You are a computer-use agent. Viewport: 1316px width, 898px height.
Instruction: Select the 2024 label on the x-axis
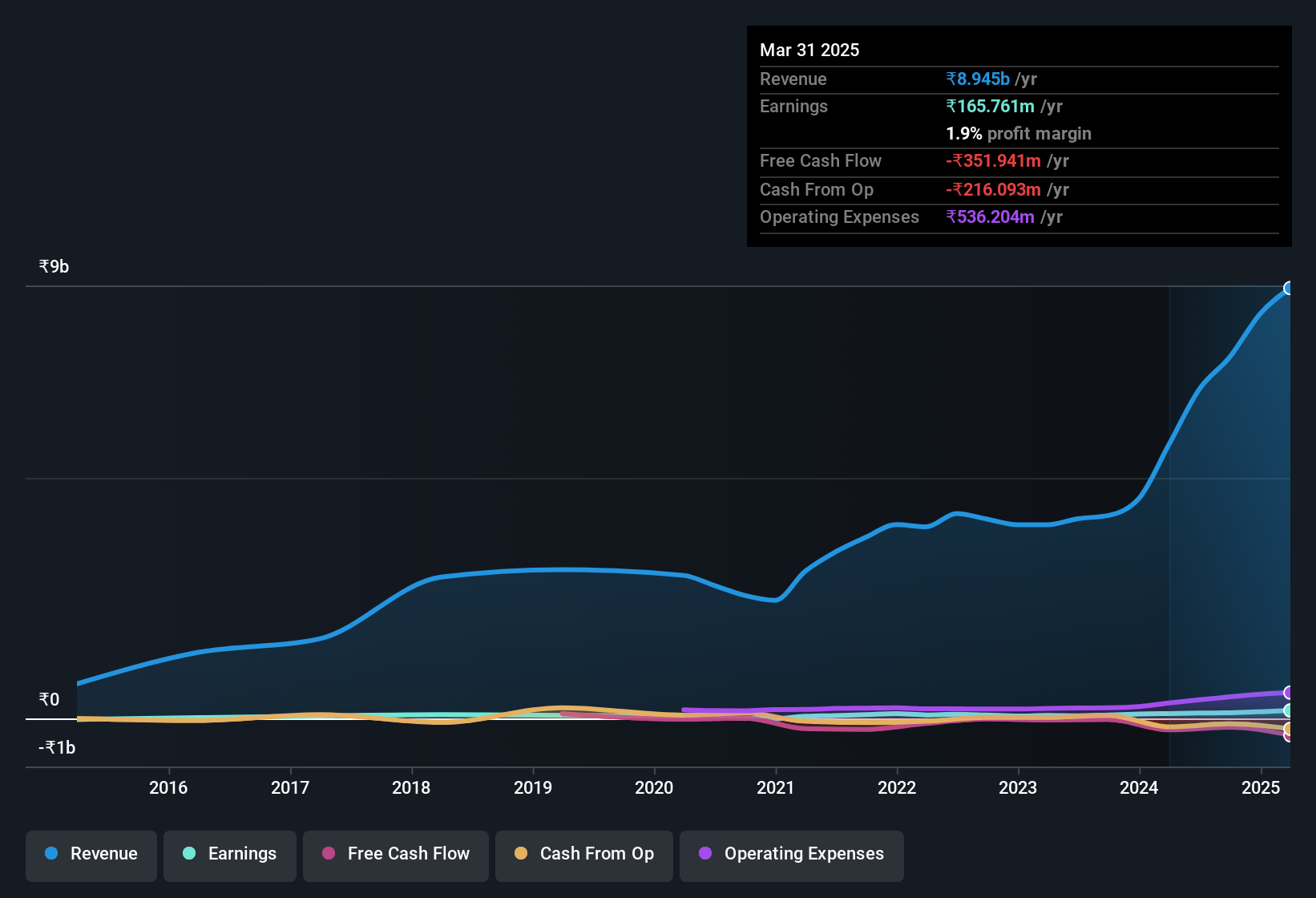click(1139, 787)
